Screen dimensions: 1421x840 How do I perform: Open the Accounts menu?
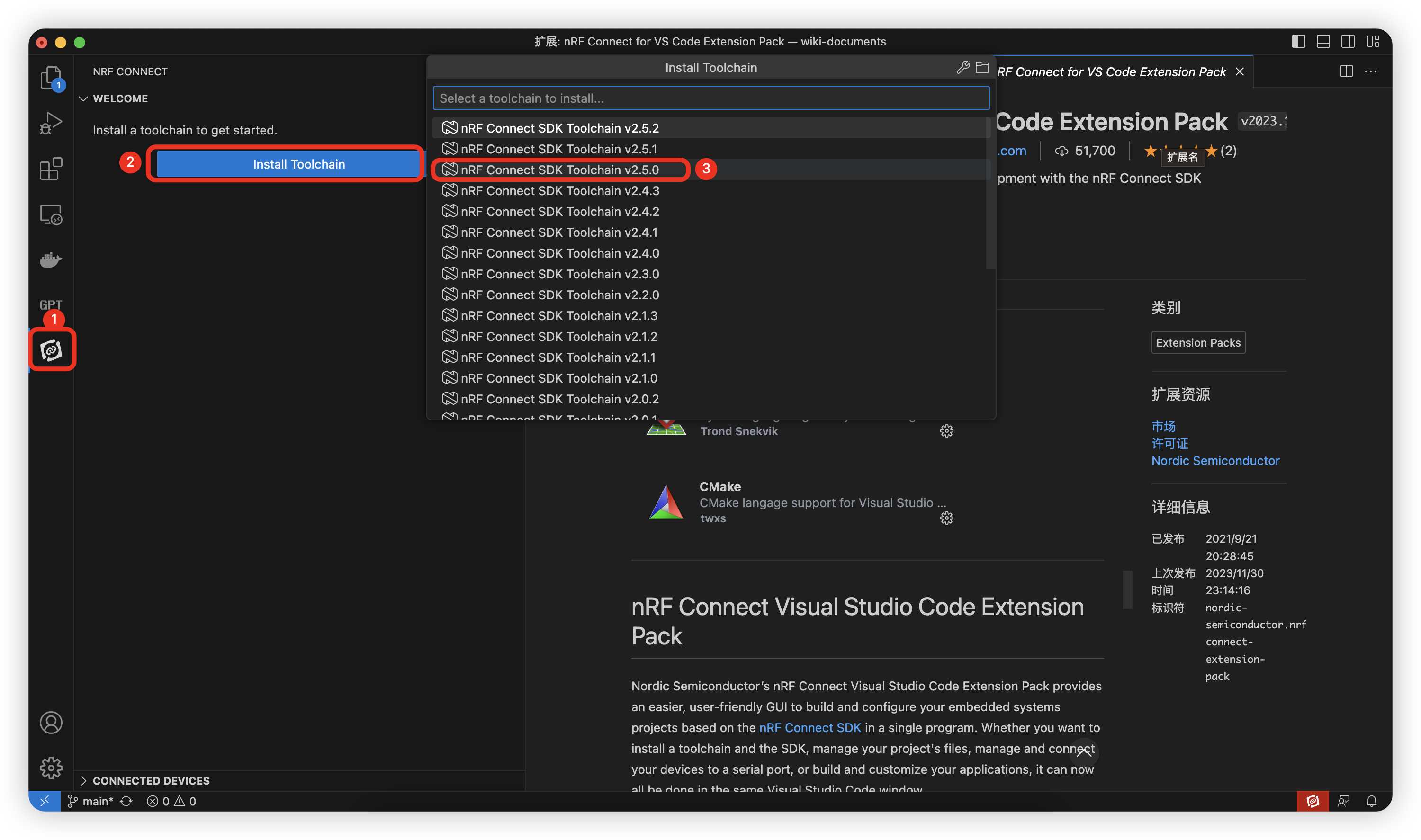coord(51,722)
